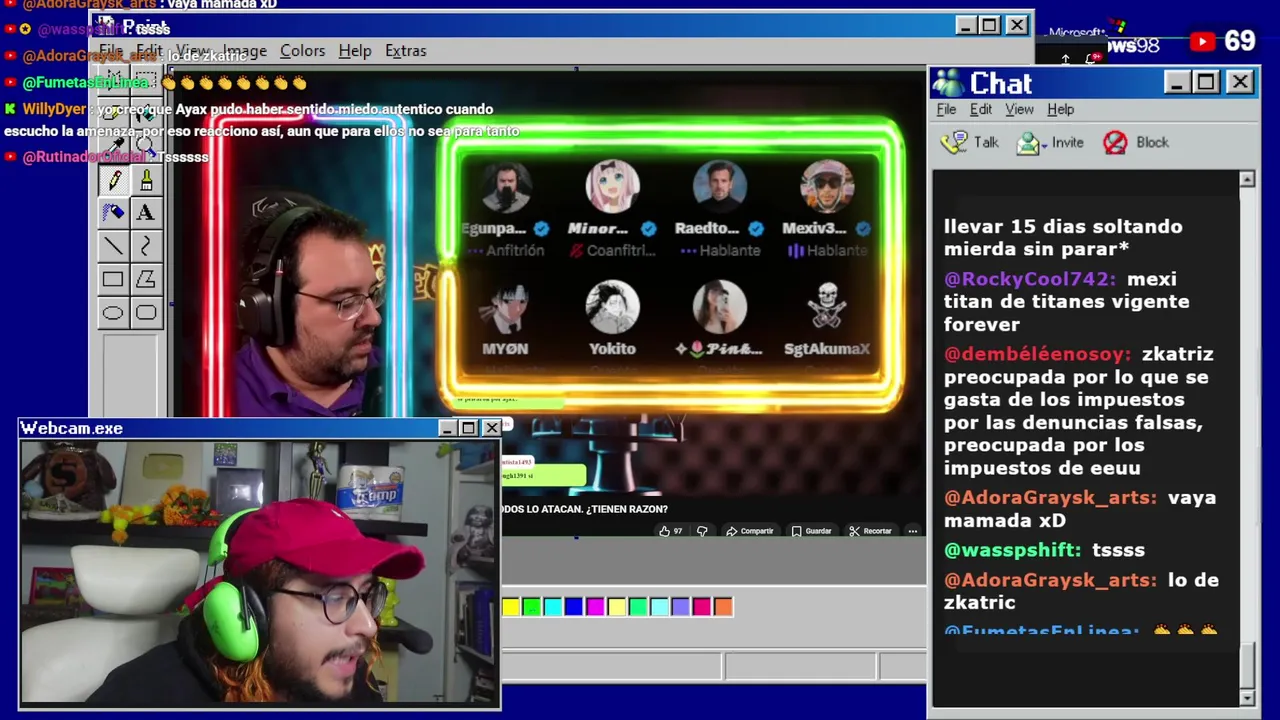This screenshot has width=1280, height=720.
Task: Select the rectangular Select tool in Paint
Action: pyautogui.click(x=146, y=80)
